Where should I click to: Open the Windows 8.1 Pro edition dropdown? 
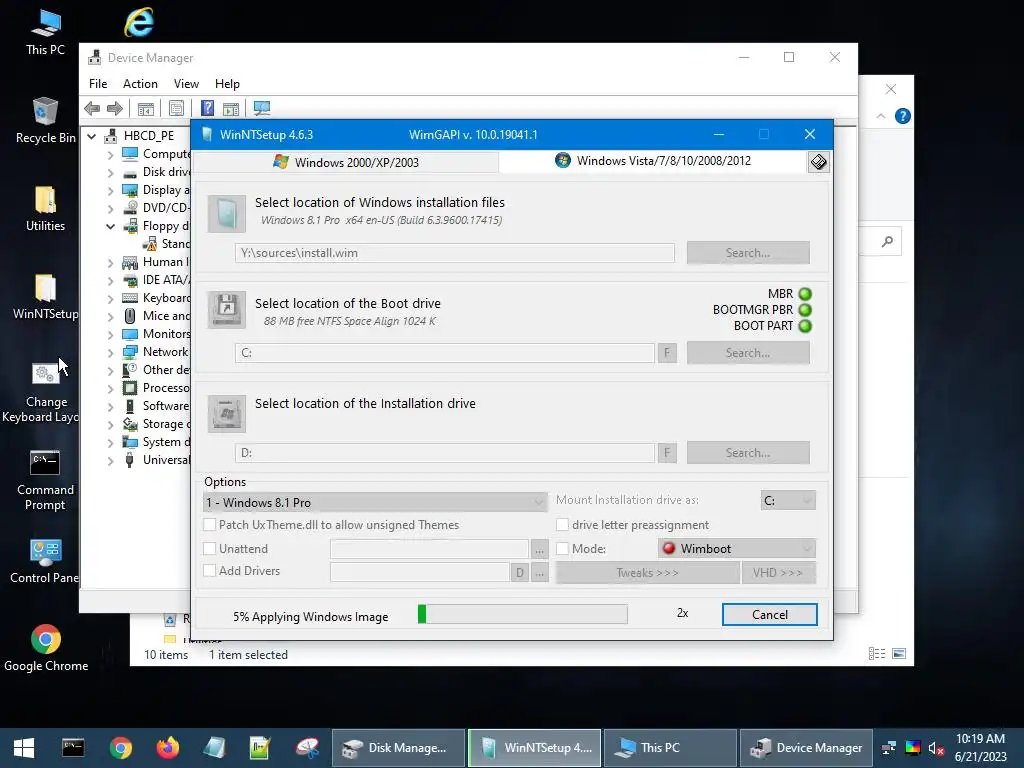[375, 502]
